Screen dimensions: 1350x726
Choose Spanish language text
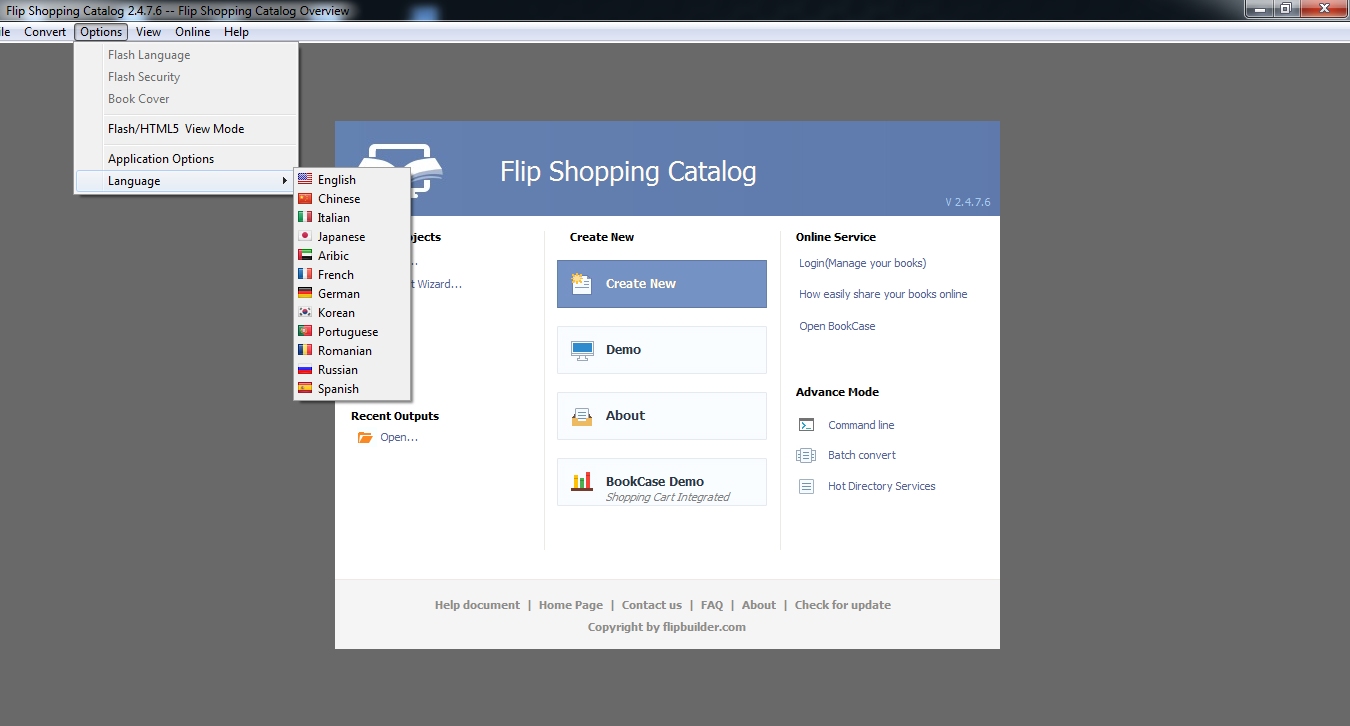coord(338,389)
